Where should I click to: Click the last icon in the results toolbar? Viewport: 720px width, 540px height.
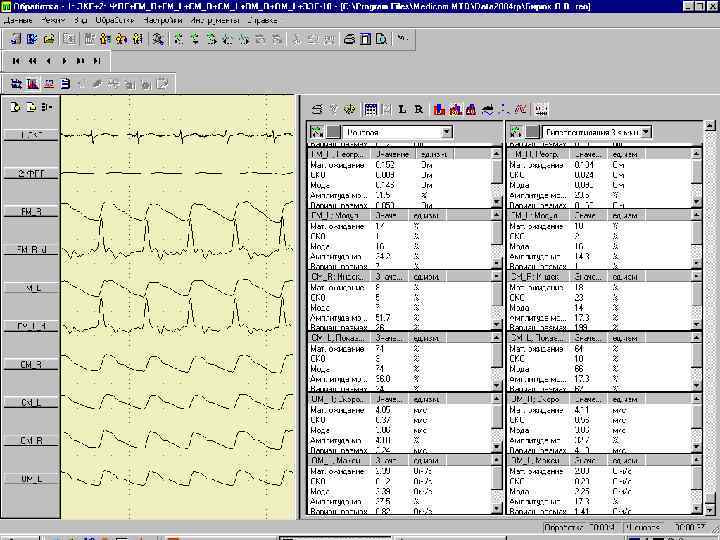[x=542, y=109]
